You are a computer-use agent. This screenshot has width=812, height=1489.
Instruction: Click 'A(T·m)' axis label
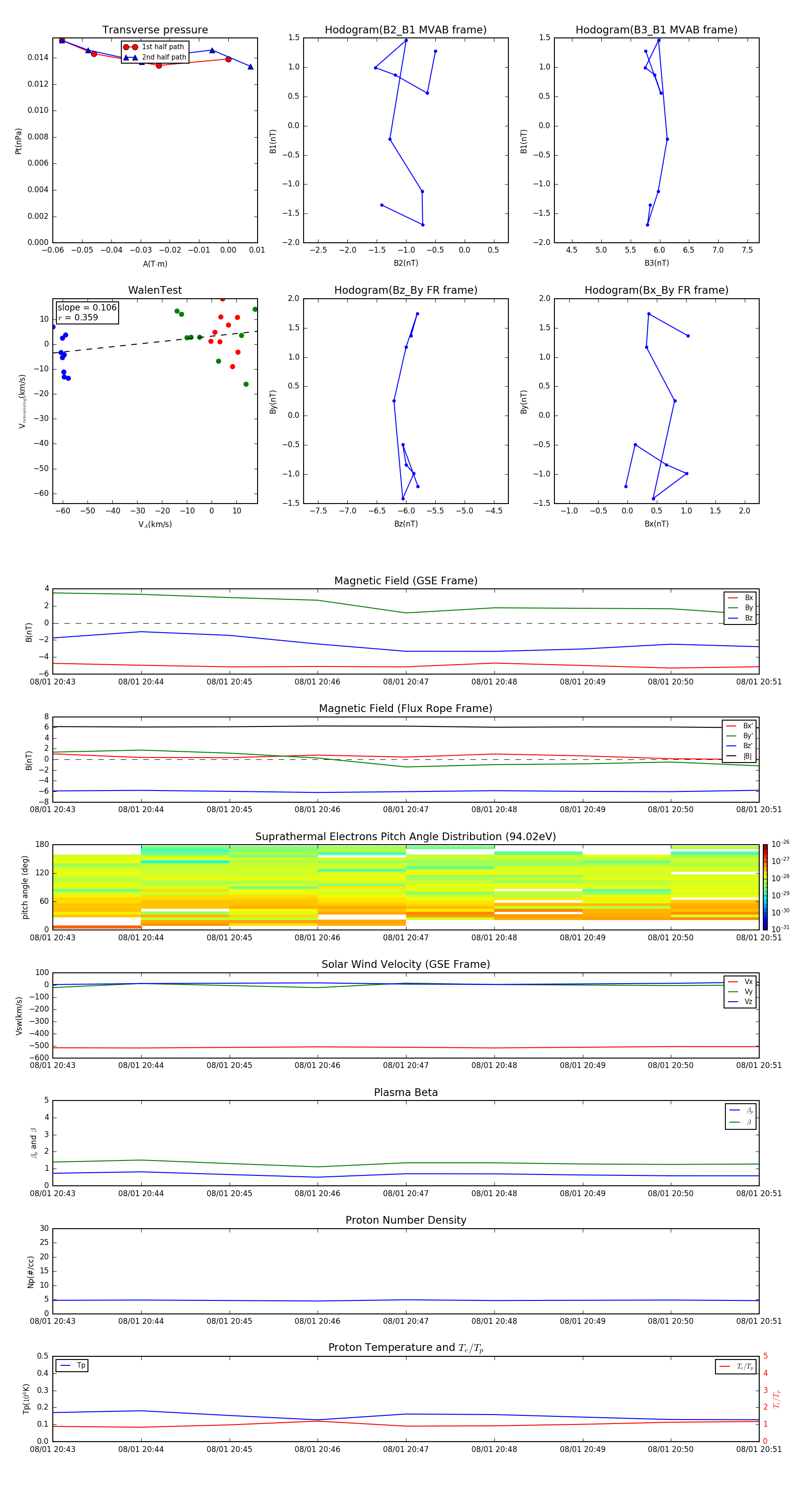click(155, 264)
